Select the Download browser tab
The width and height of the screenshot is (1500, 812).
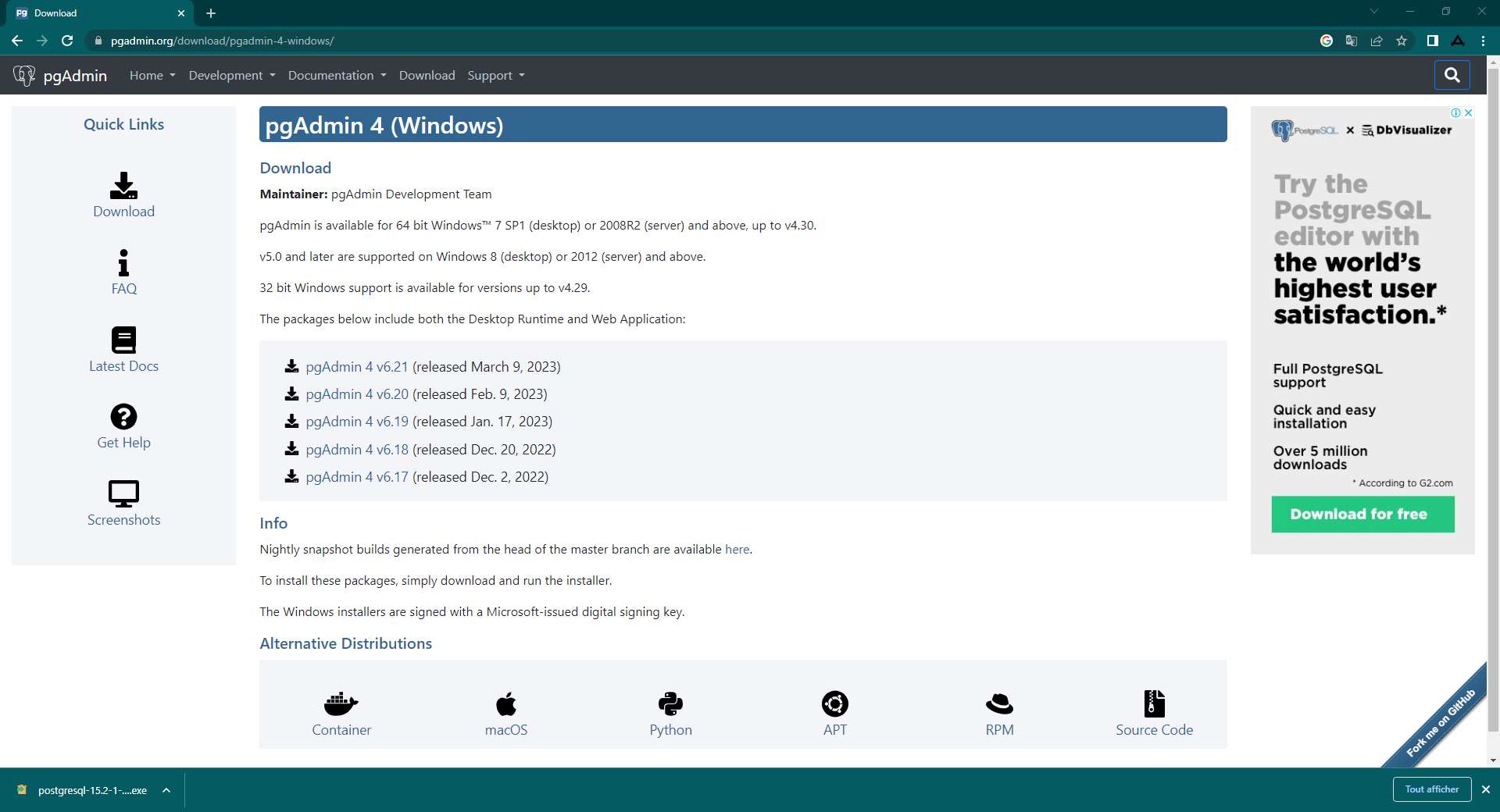coord(98,13)
